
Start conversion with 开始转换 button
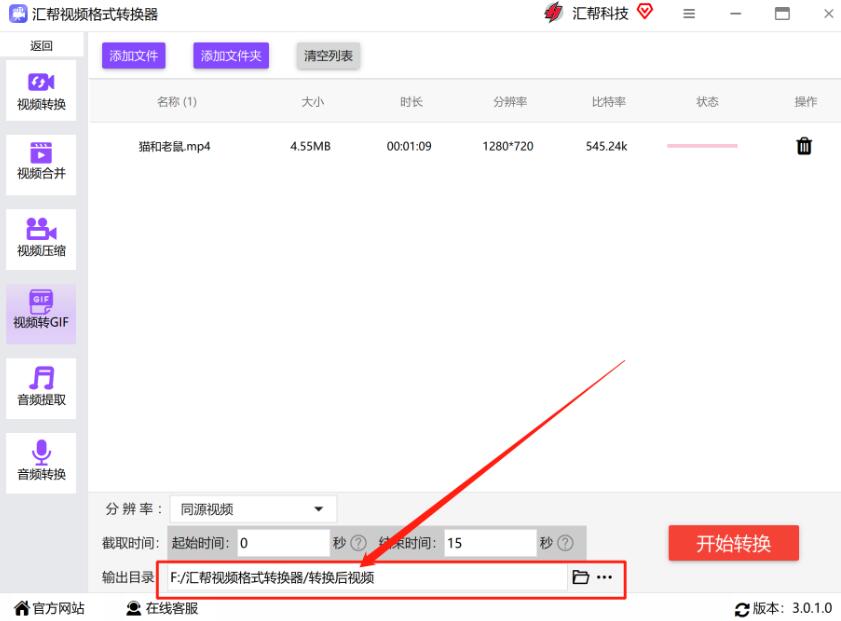[x=733, y=544]
